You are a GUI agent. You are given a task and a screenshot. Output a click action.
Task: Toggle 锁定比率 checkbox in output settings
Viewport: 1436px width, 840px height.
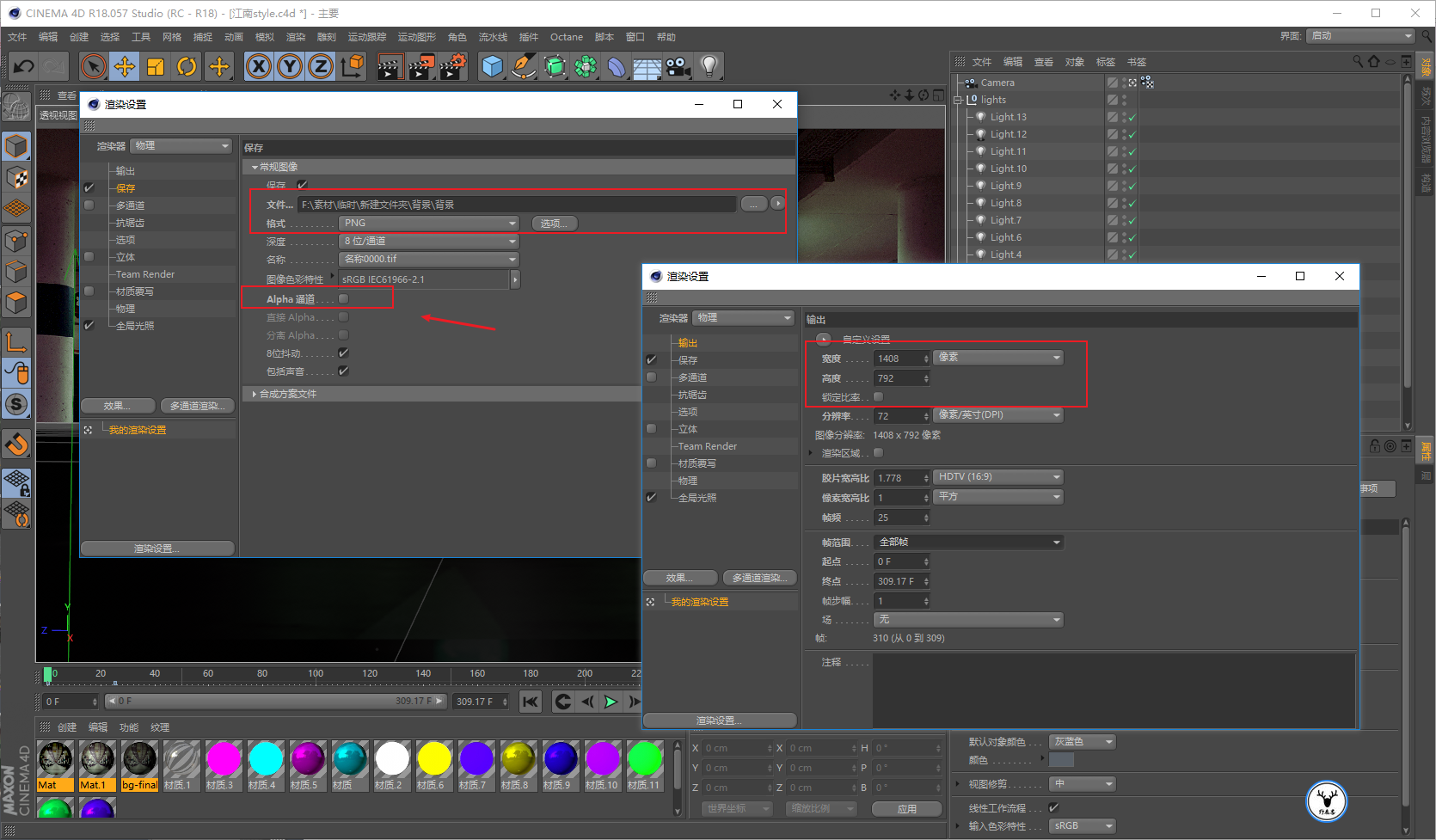coord(878,397)
